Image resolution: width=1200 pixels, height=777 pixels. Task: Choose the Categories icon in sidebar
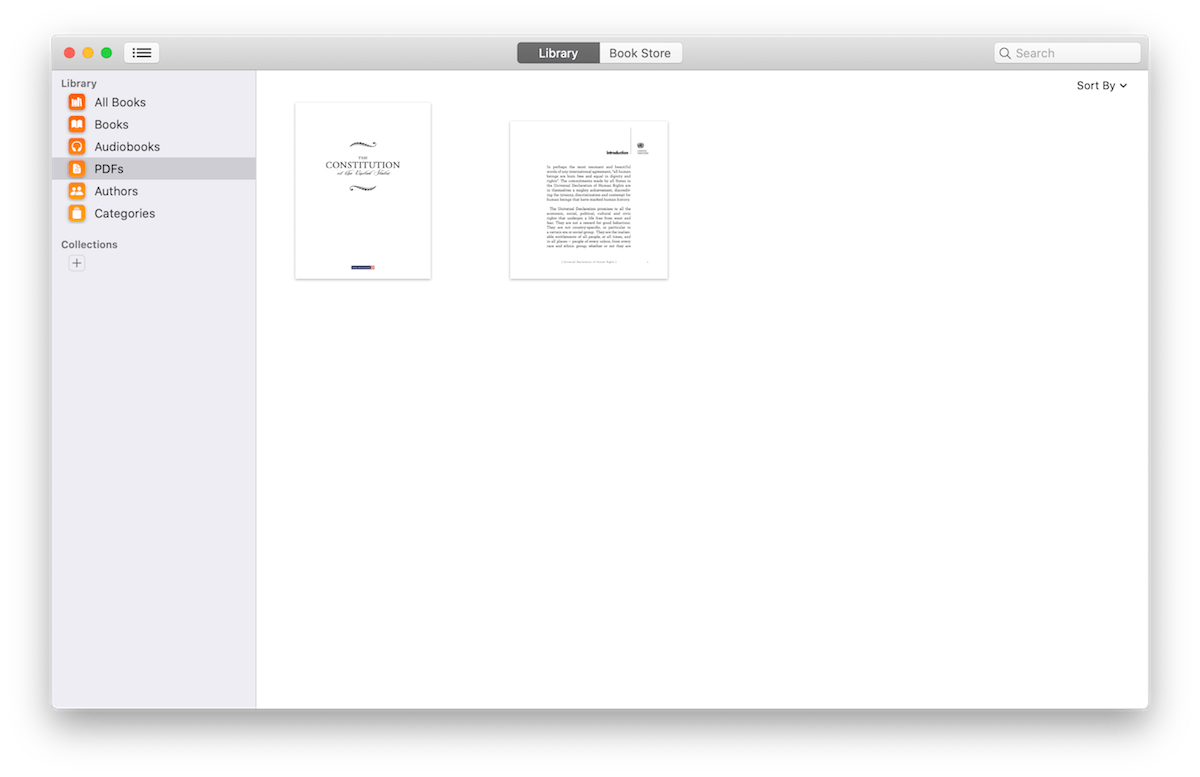77,213
